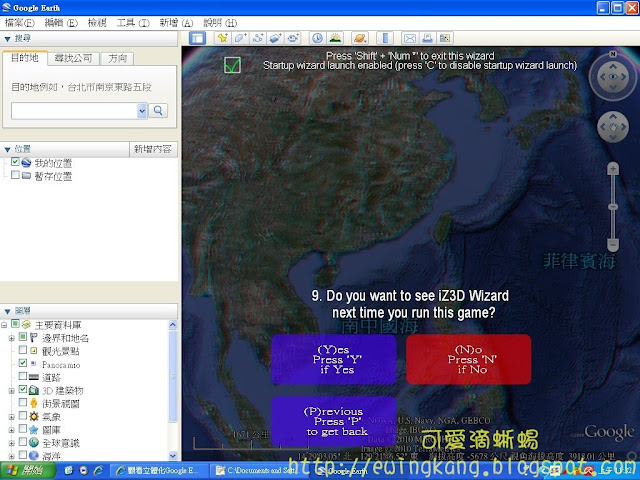Viewport: 640px width, 480px height.
Task: Click the layers scrollbar down arrow
Action: click(x=173, y=456)
